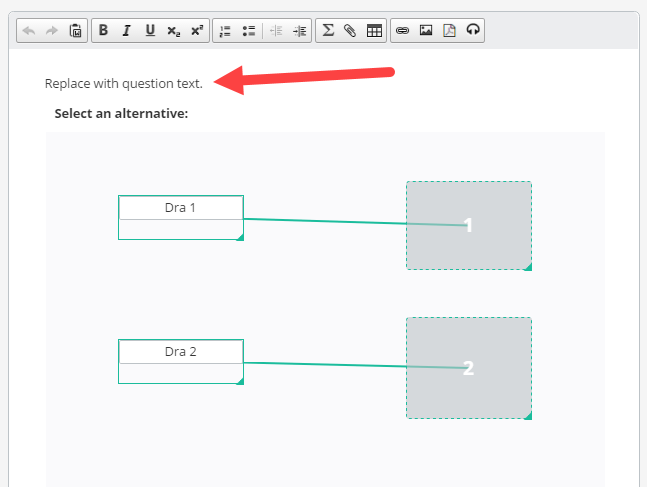Insert audio with headphones icon
647x487 pixels.
473,30
